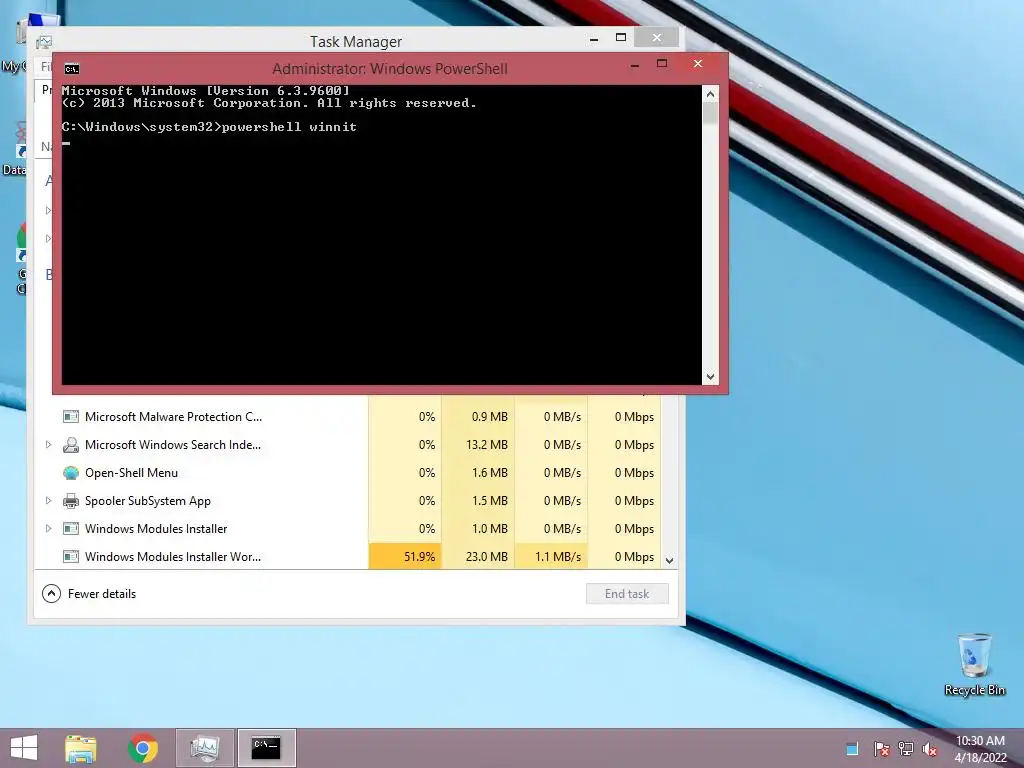The height and width of the screenshot is (768, 1024).
Task: Click the 1.1 MB/s disk cell
Action: [551, 557]
